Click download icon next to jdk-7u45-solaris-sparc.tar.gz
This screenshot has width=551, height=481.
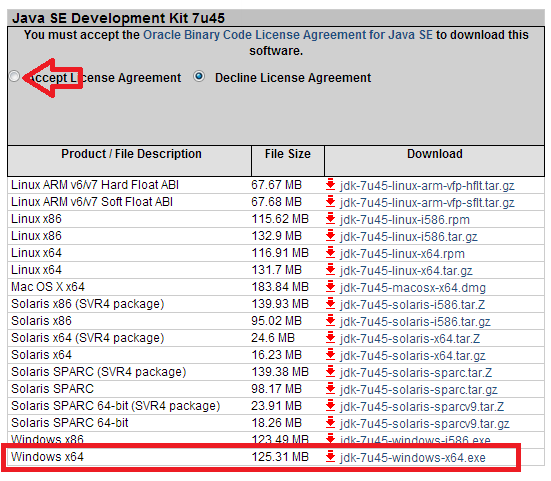330,389
